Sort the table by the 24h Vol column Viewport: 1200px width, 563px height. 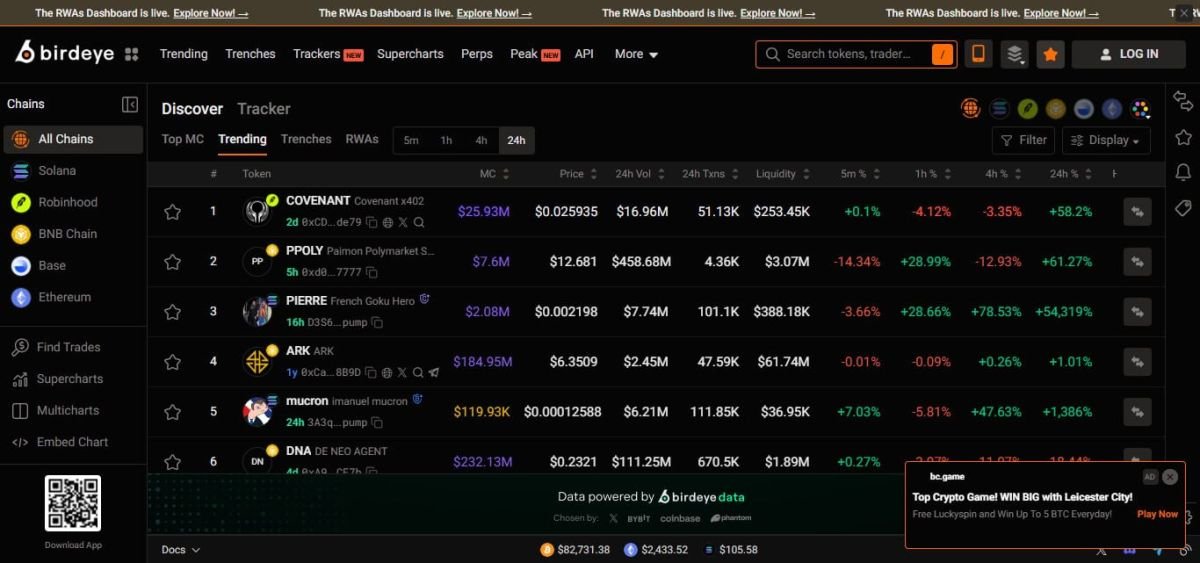point(638,174)
